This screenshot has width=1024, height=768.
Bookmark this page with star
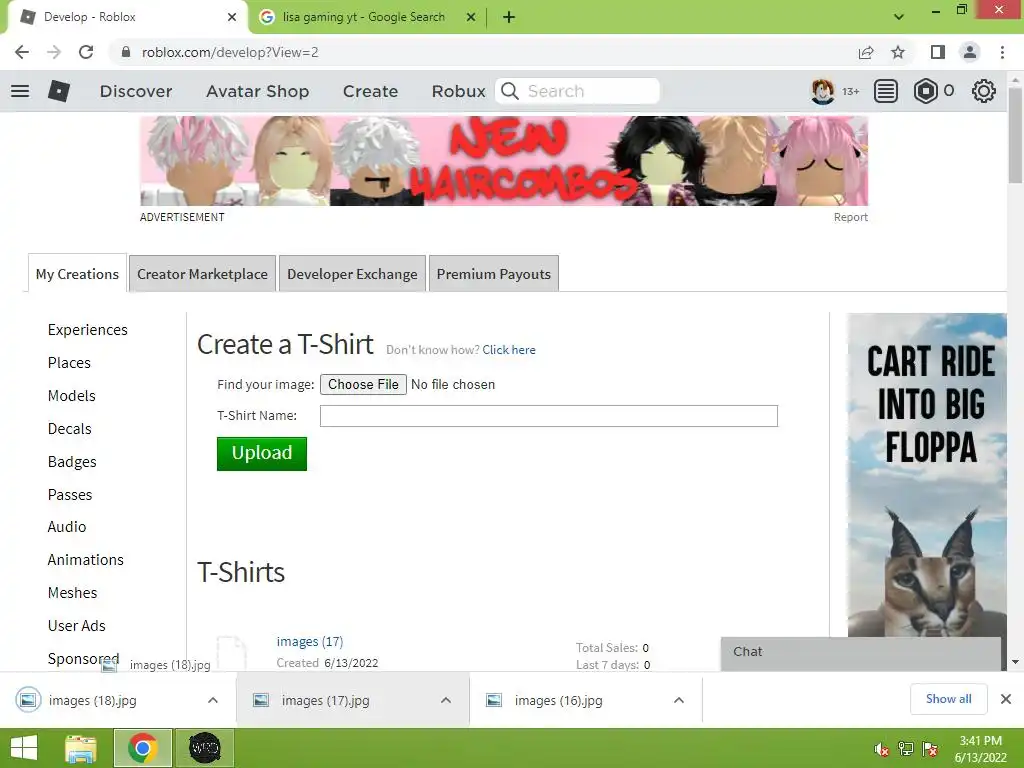coord(898,52)
